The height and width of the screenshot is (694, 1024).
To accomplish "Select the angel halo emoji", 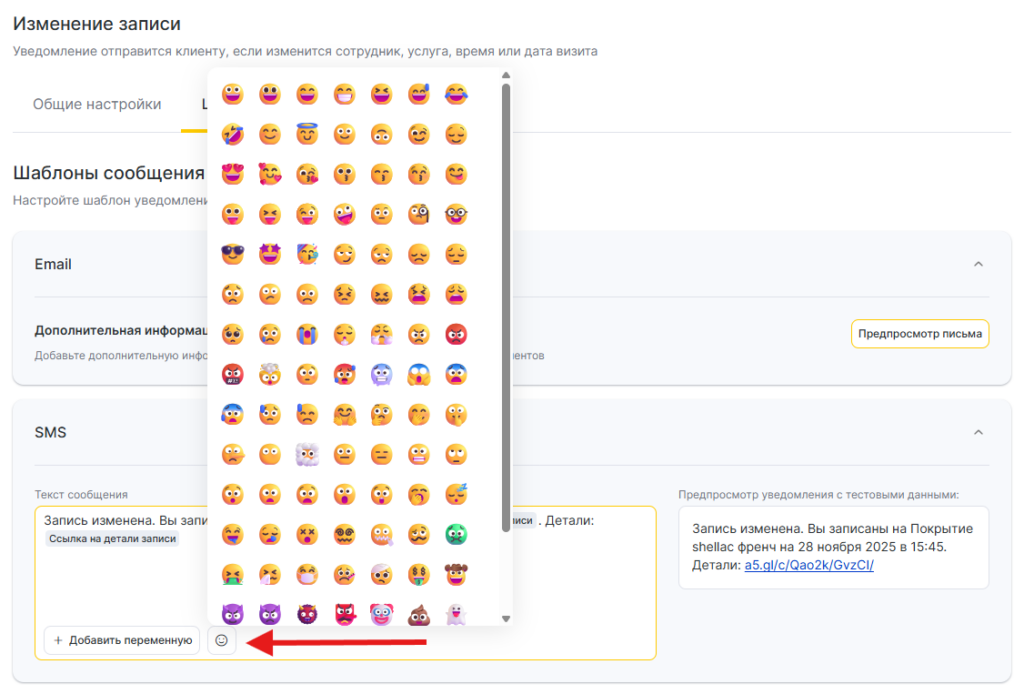I will (307, 134).
